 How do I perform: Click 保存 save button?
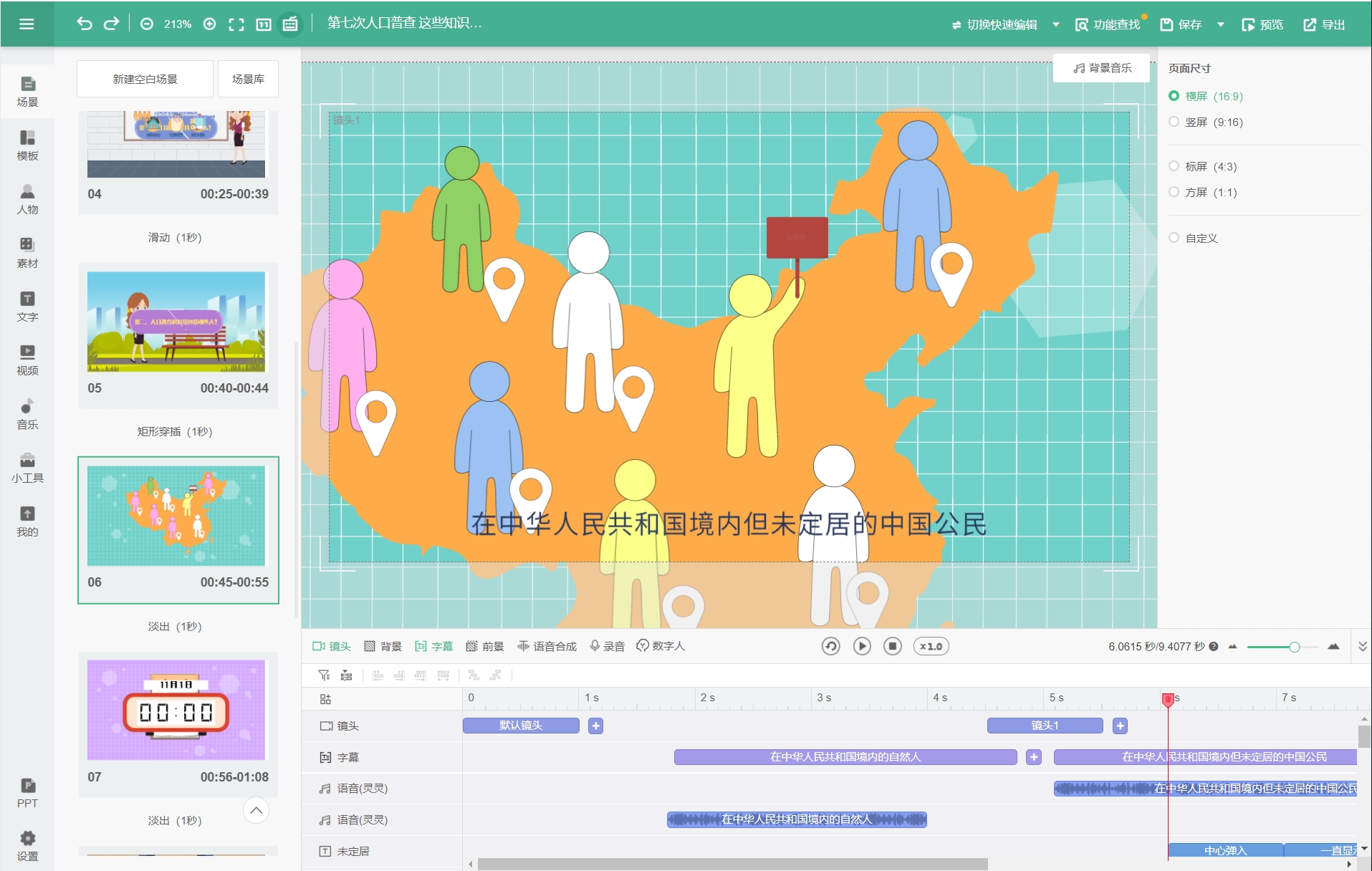(x=1181, y=24)
